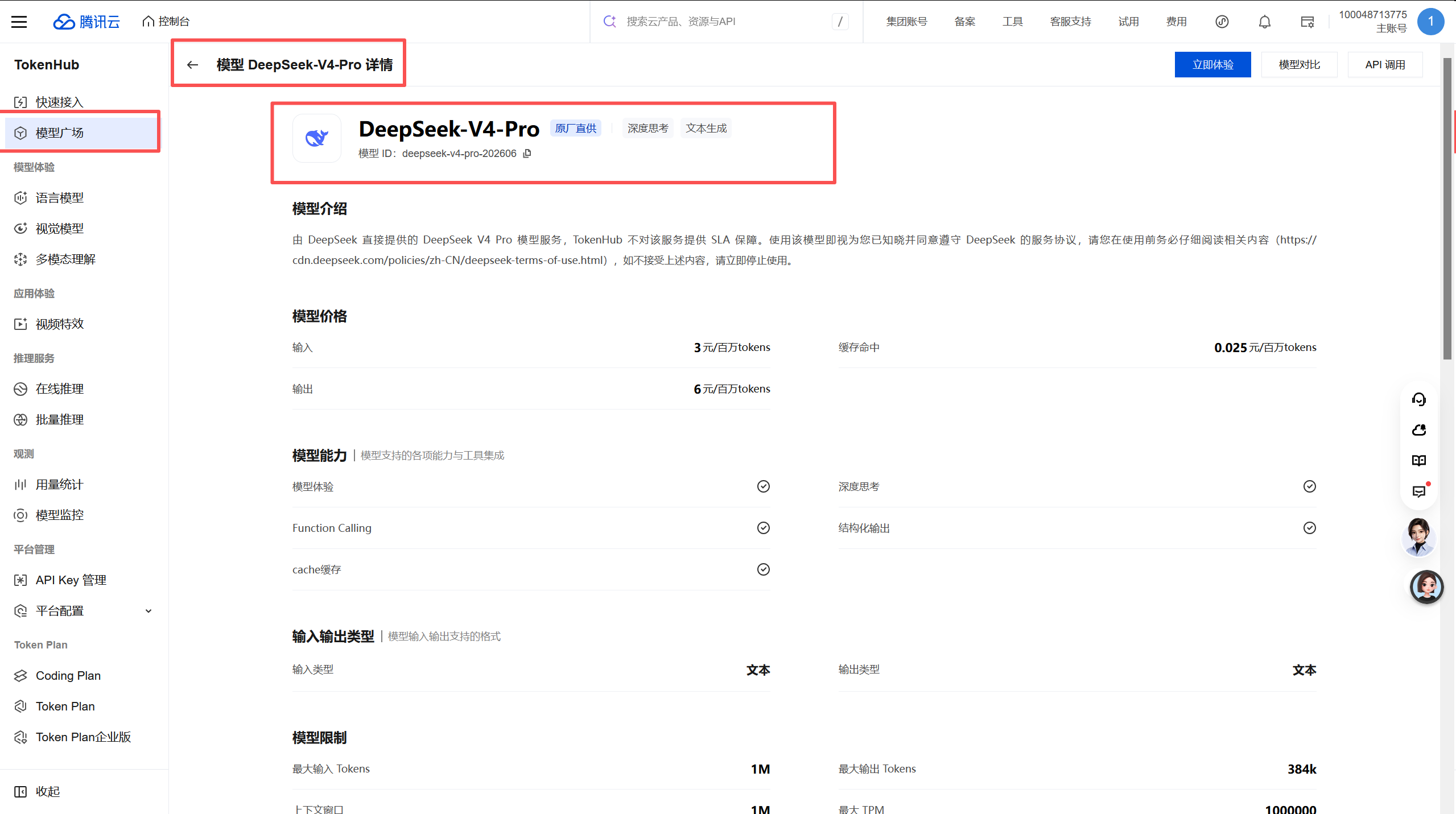This screenshot has height=814, width=1456.
Task: Open account avatar menu
Action: tap(1430, 22)
